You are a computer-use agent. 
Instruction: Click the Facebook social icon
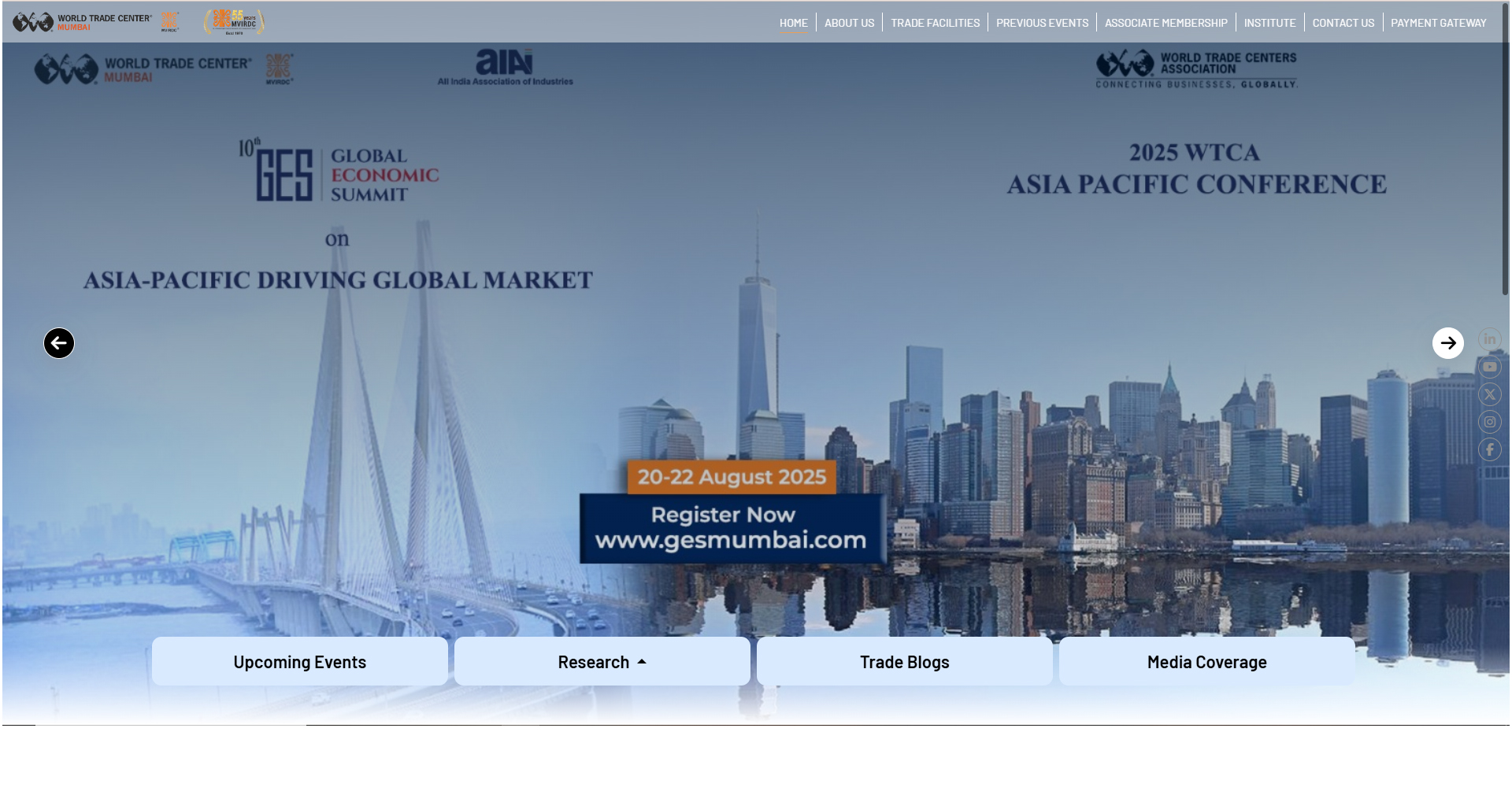[1489, 449]
